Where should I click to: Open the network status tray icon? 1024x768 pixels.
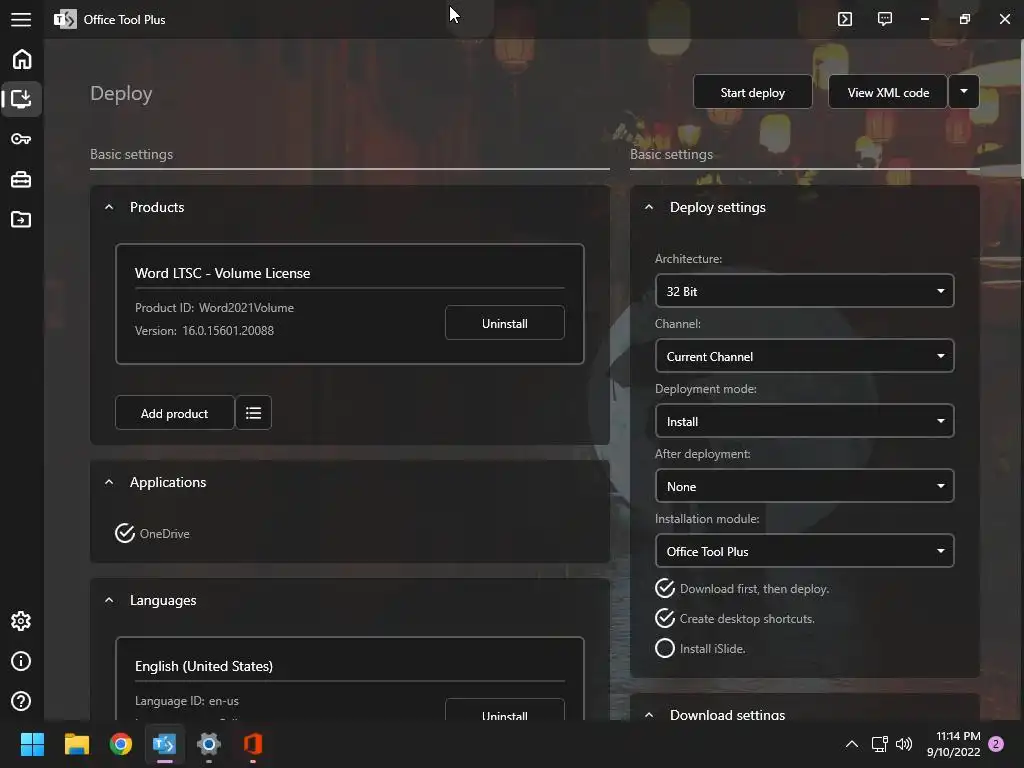coord(880,744)
